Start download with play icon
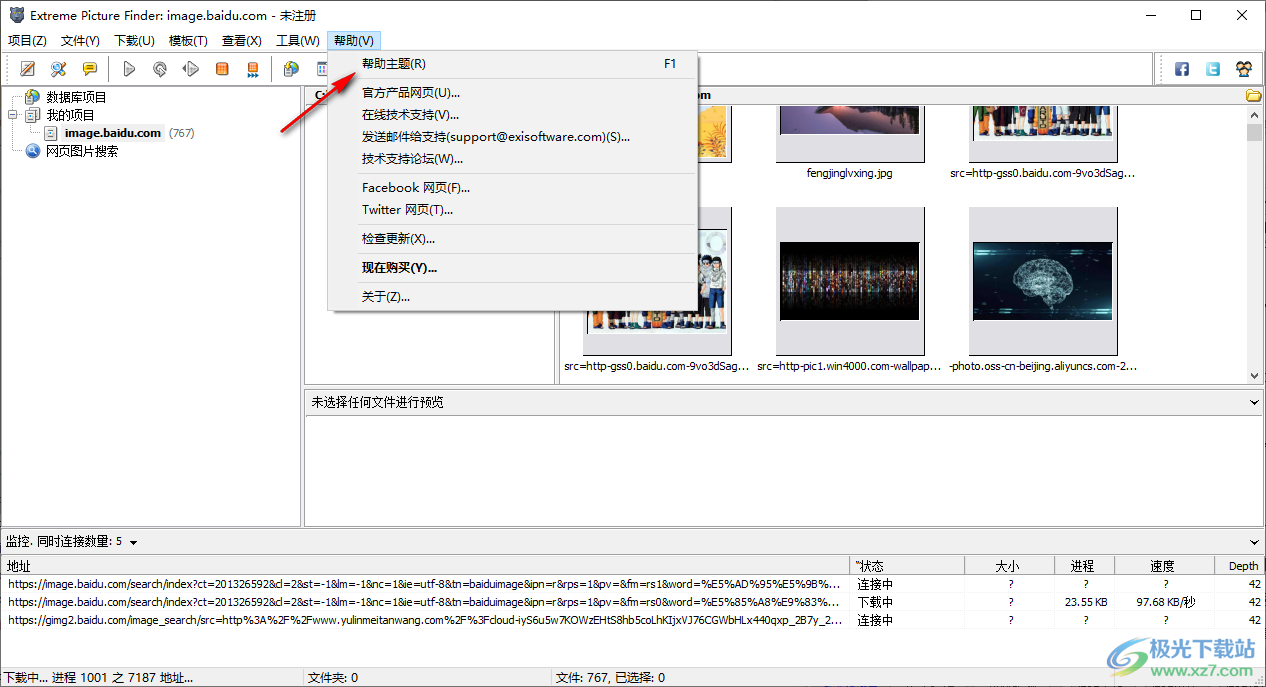This screenshot has width=1266, height=687. point(129,69)
